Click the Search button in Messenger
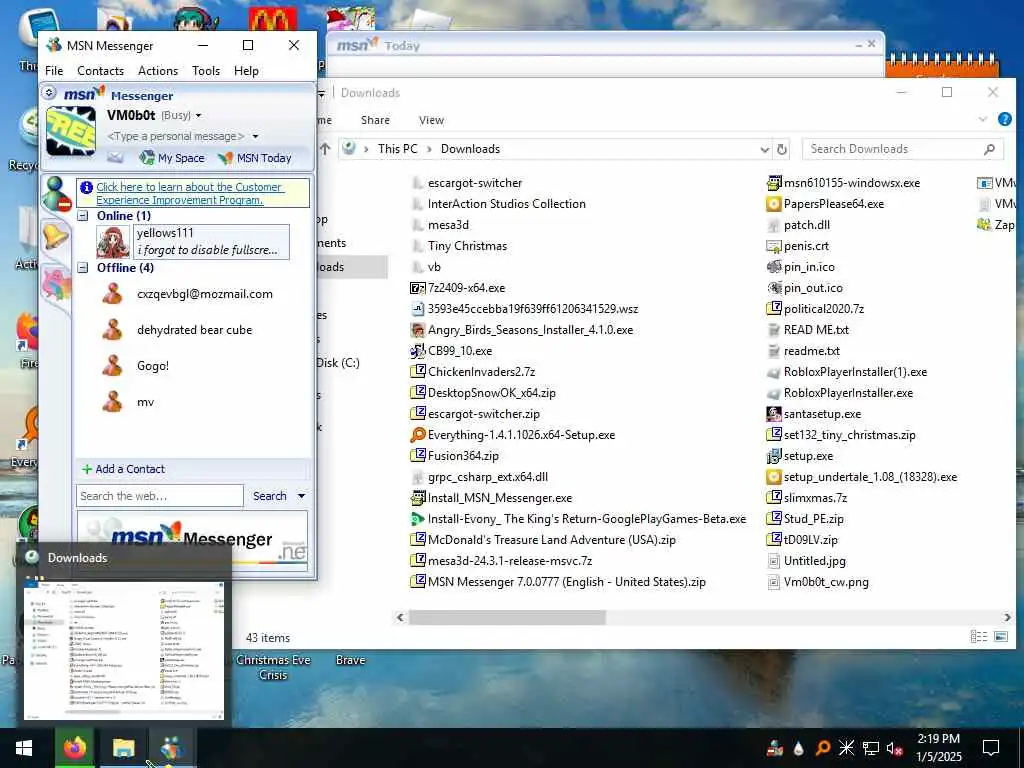Screen dimensions: 1024x768 pyautogui.click(x=270, y=496)
